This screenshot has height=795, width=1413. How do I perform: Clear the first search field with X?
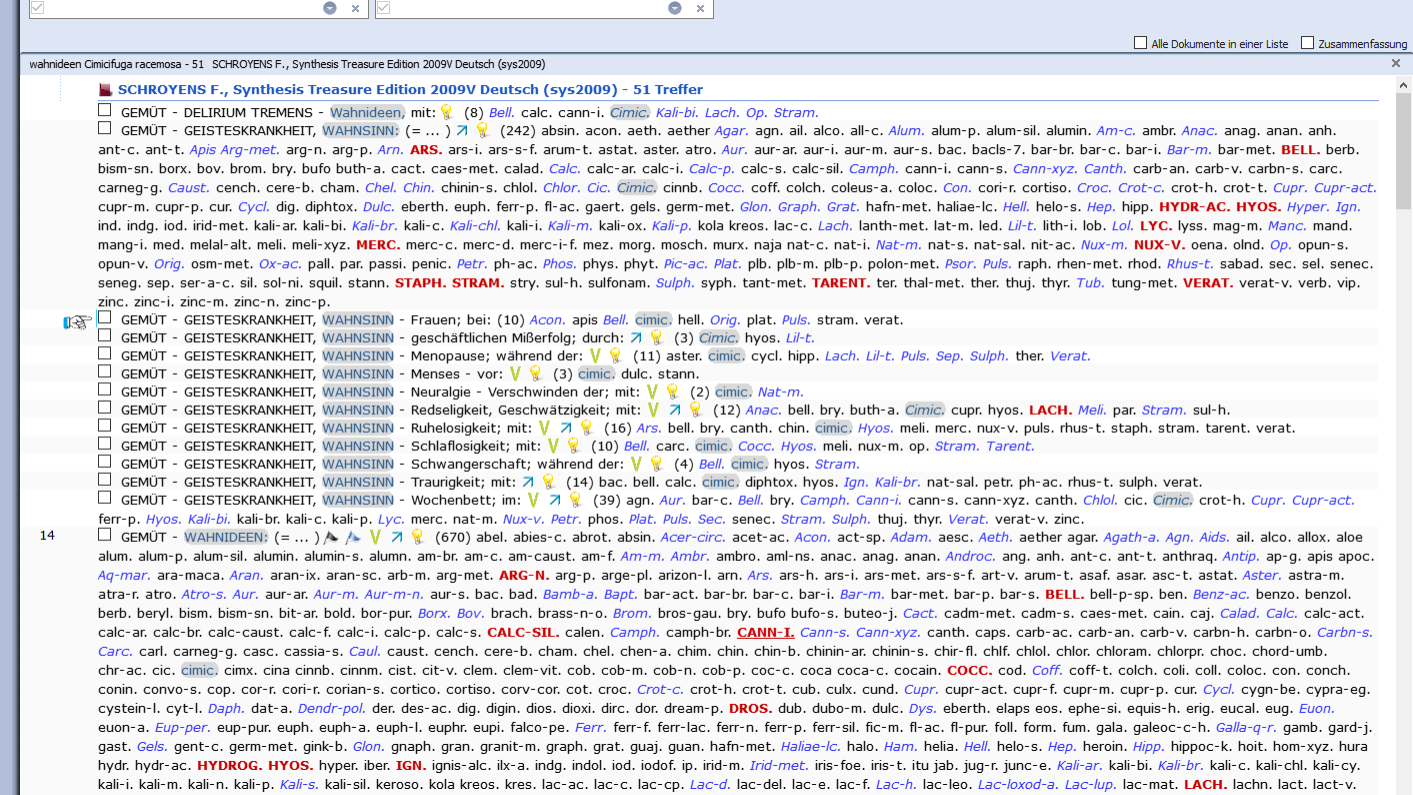point(355,8)
